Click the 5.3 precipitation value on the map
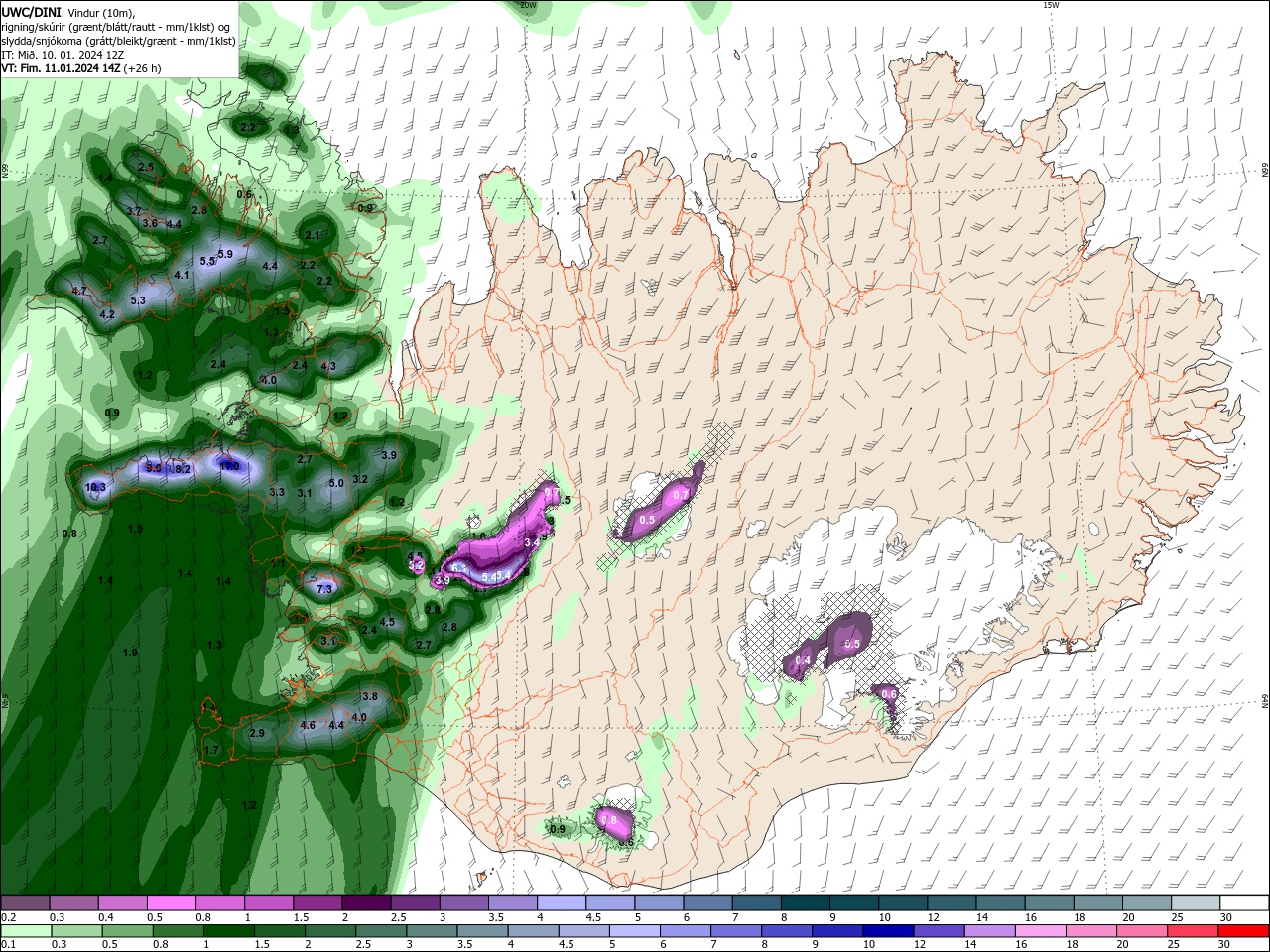 138,300
